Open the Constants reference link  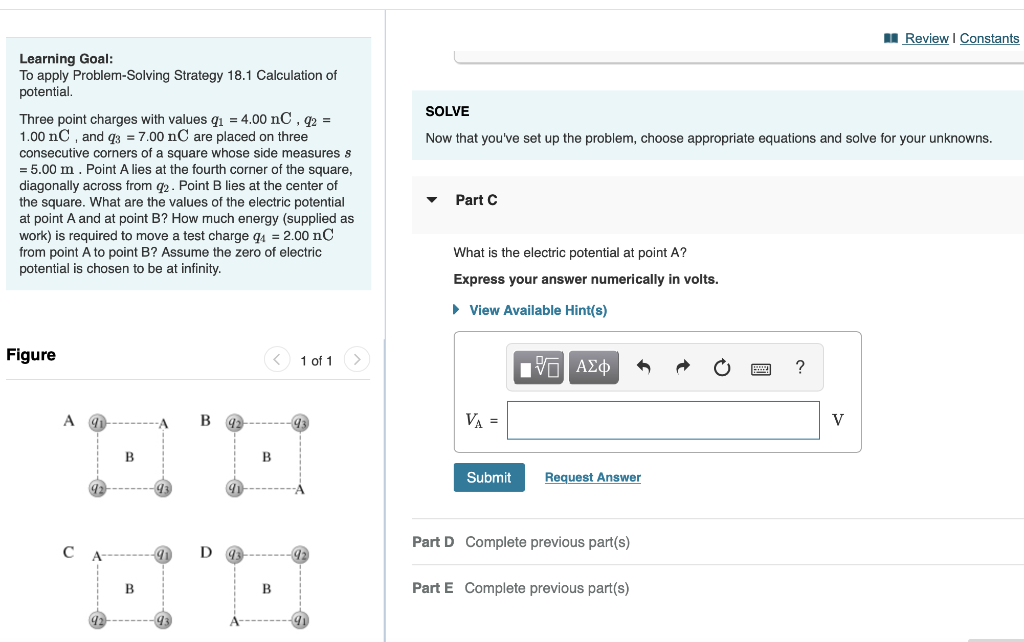pyautogui.click(x=989, y=38)
